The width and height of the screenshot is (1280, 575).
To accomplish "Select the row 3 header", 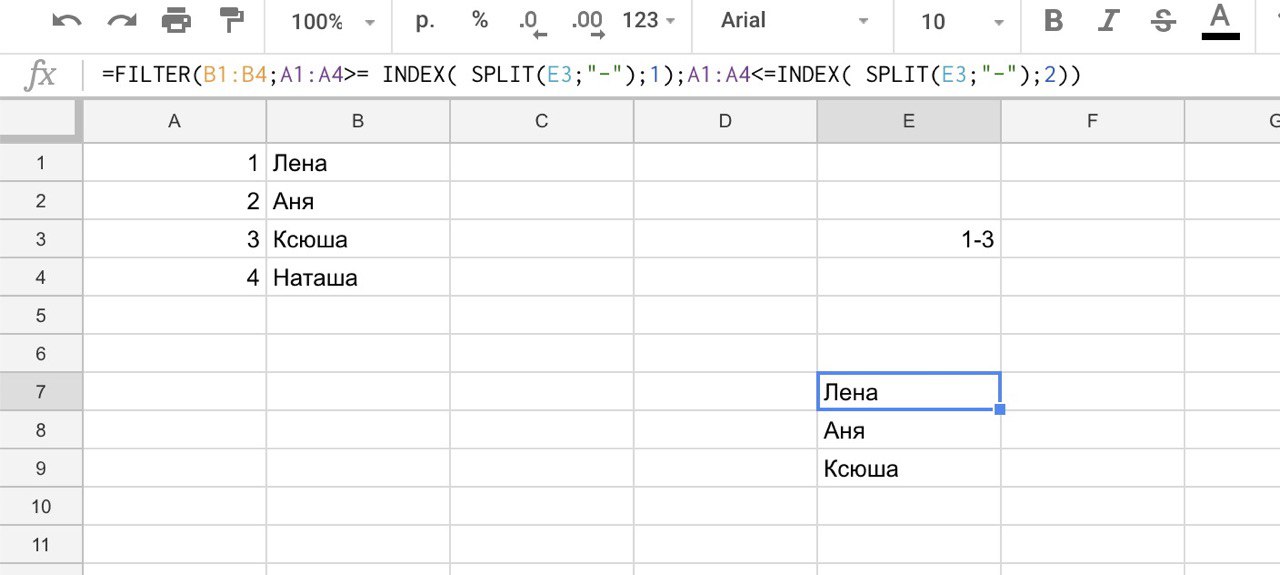I will pos(41,240).
